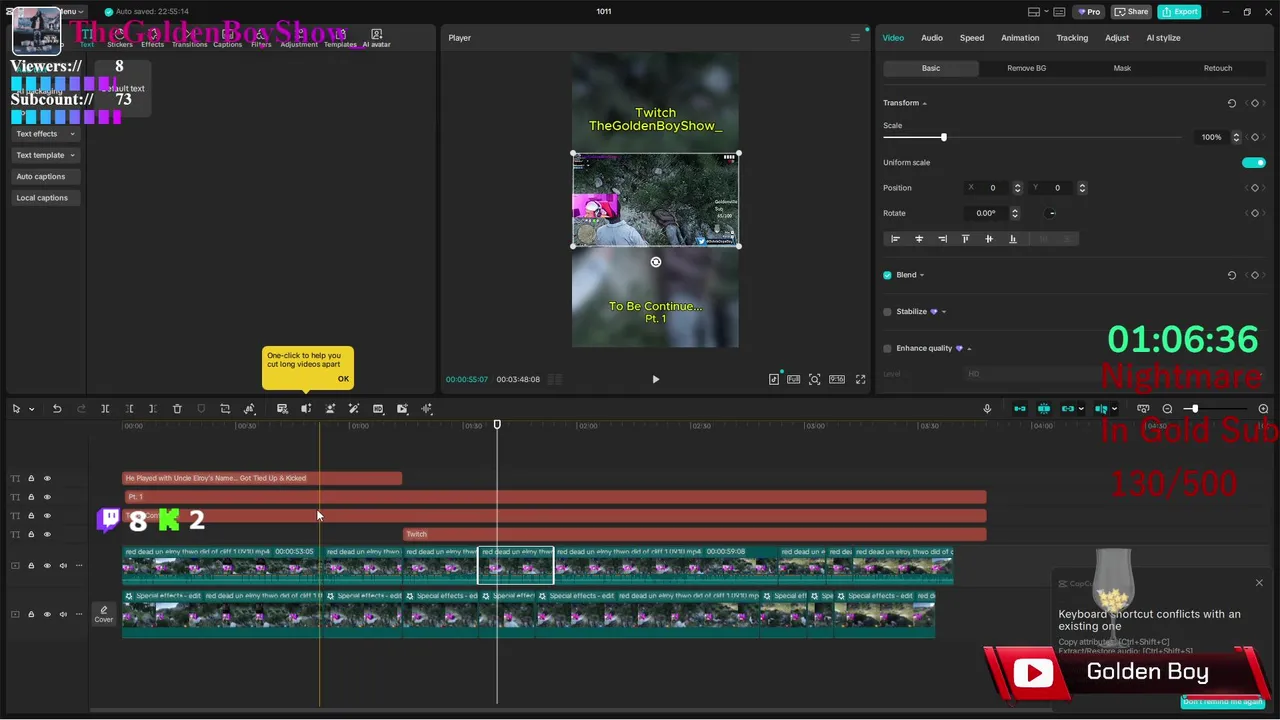
Task: Hide the 'Pt. 1' text track
Action: point(47,497)
